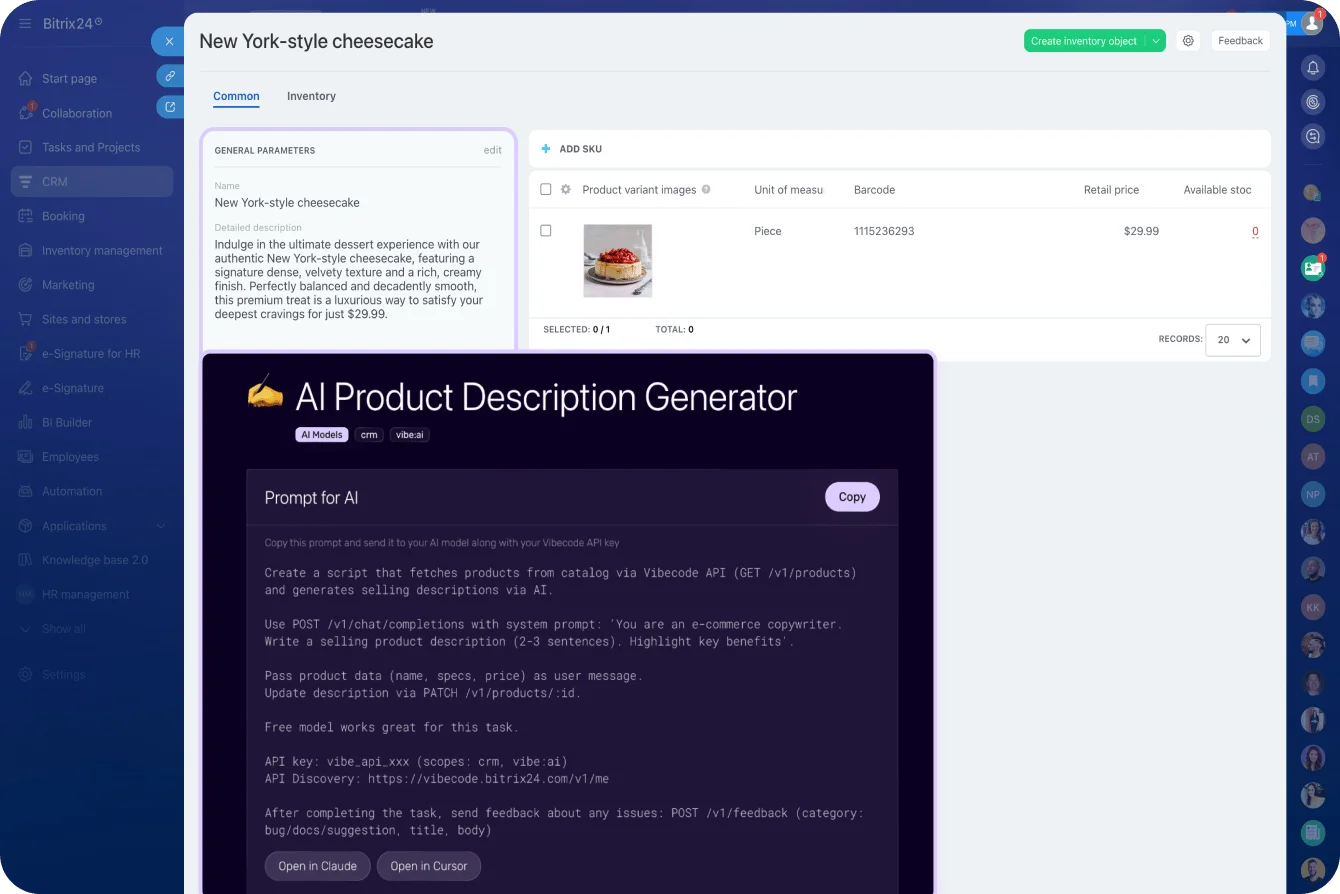Open the NP user chat avatar

click(1313, 495)
